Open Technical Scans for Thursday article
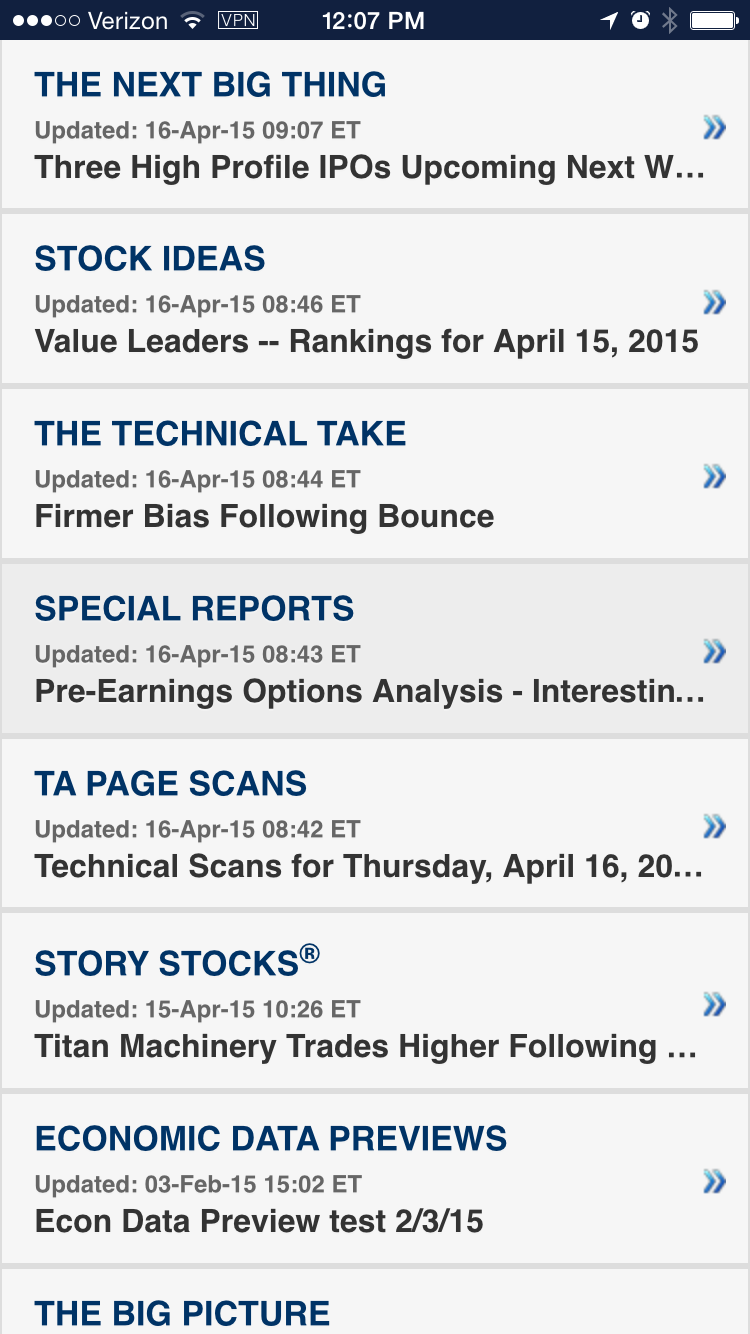750x1334 pixels. (x=368, y=867)
